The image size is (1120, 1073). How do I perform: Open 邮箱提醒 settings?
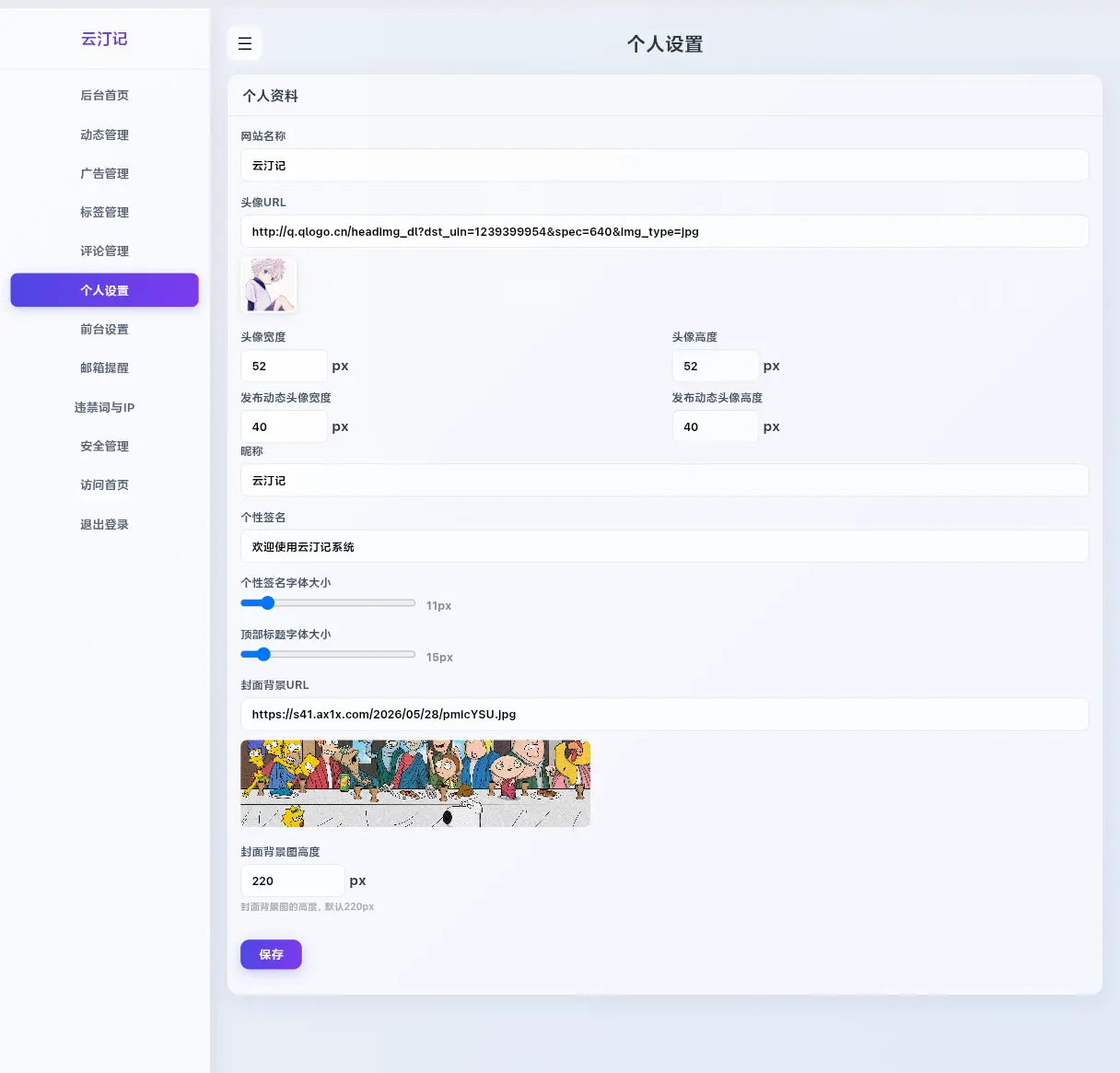pos(104,367)
